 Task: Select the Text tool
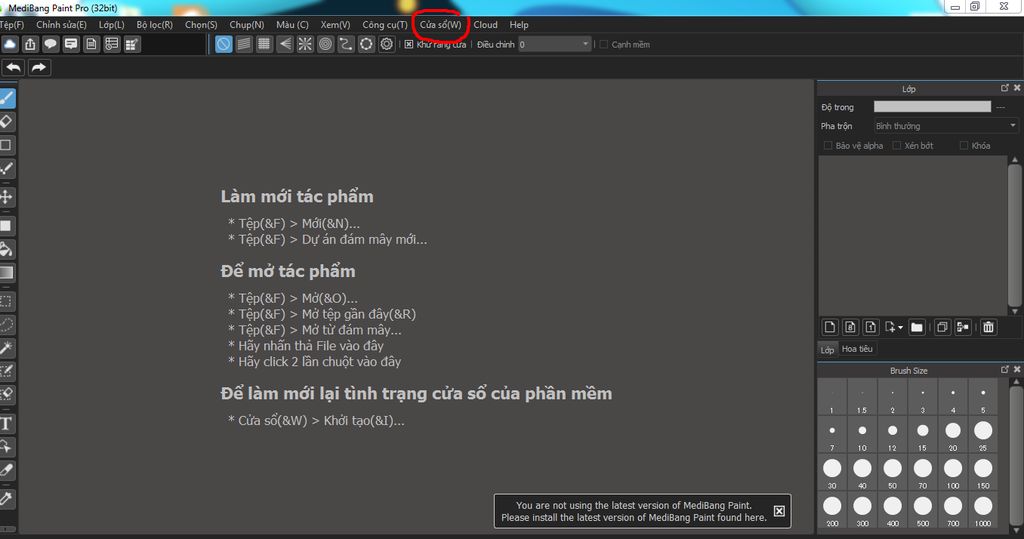click(7, 423)
